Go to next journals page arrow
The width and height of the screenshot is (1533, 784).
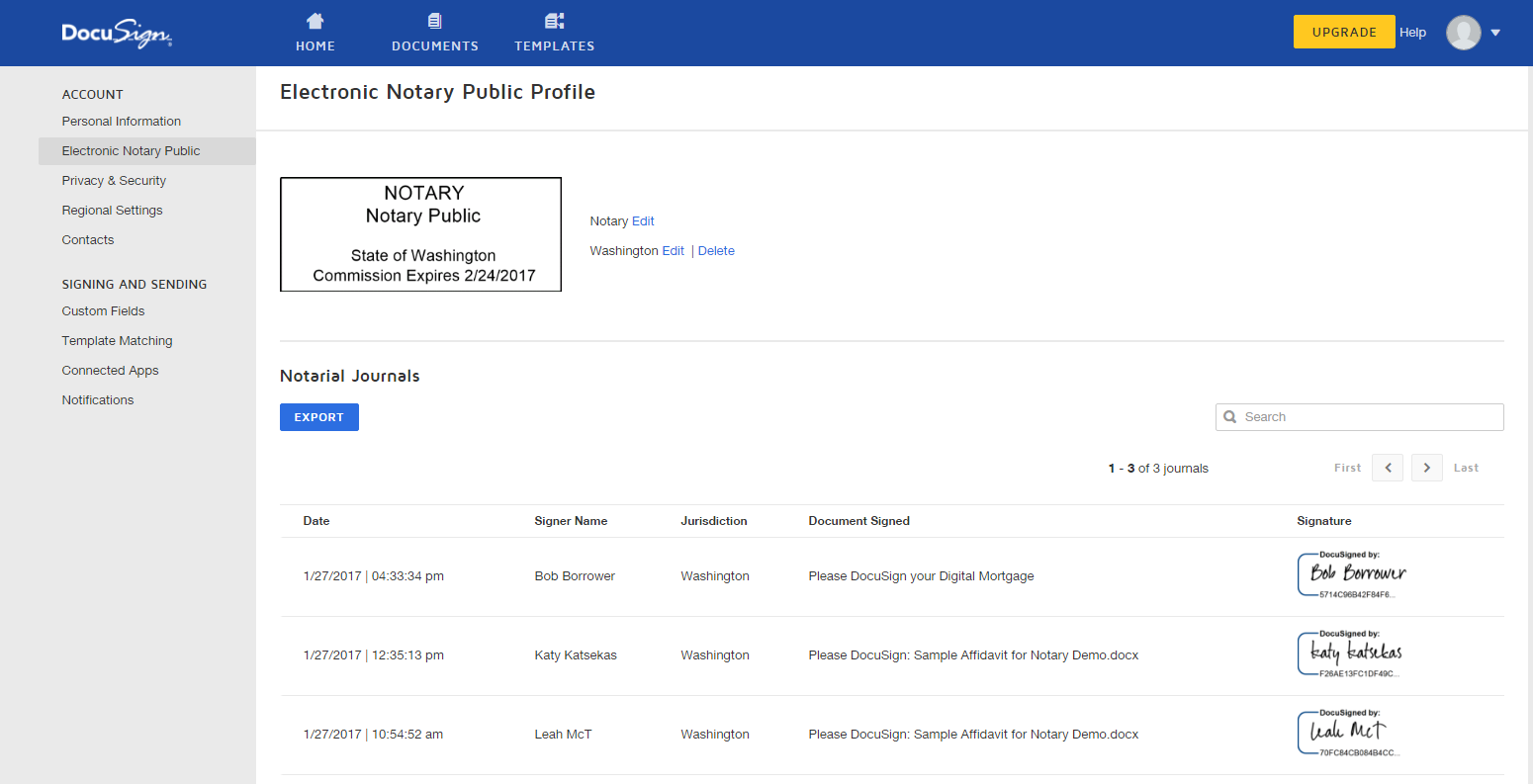[1426, 468]
